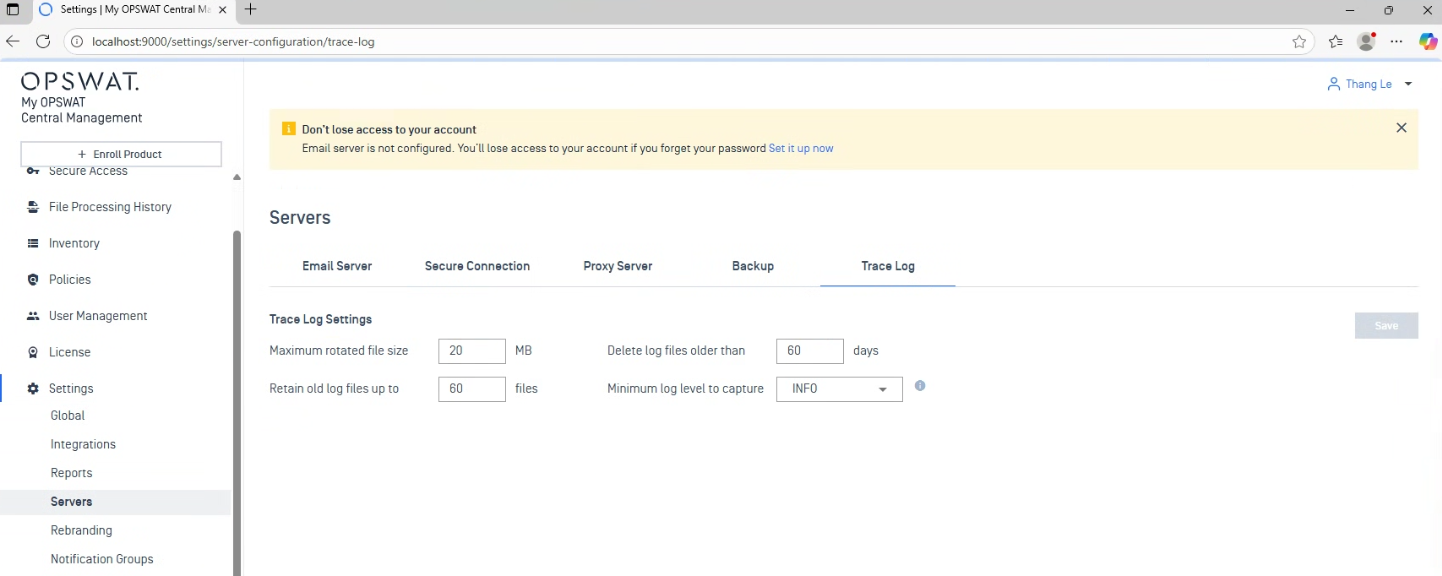Select the Proxy Server tab
Screen dimensions: 1442x576
tap(618, 266)
